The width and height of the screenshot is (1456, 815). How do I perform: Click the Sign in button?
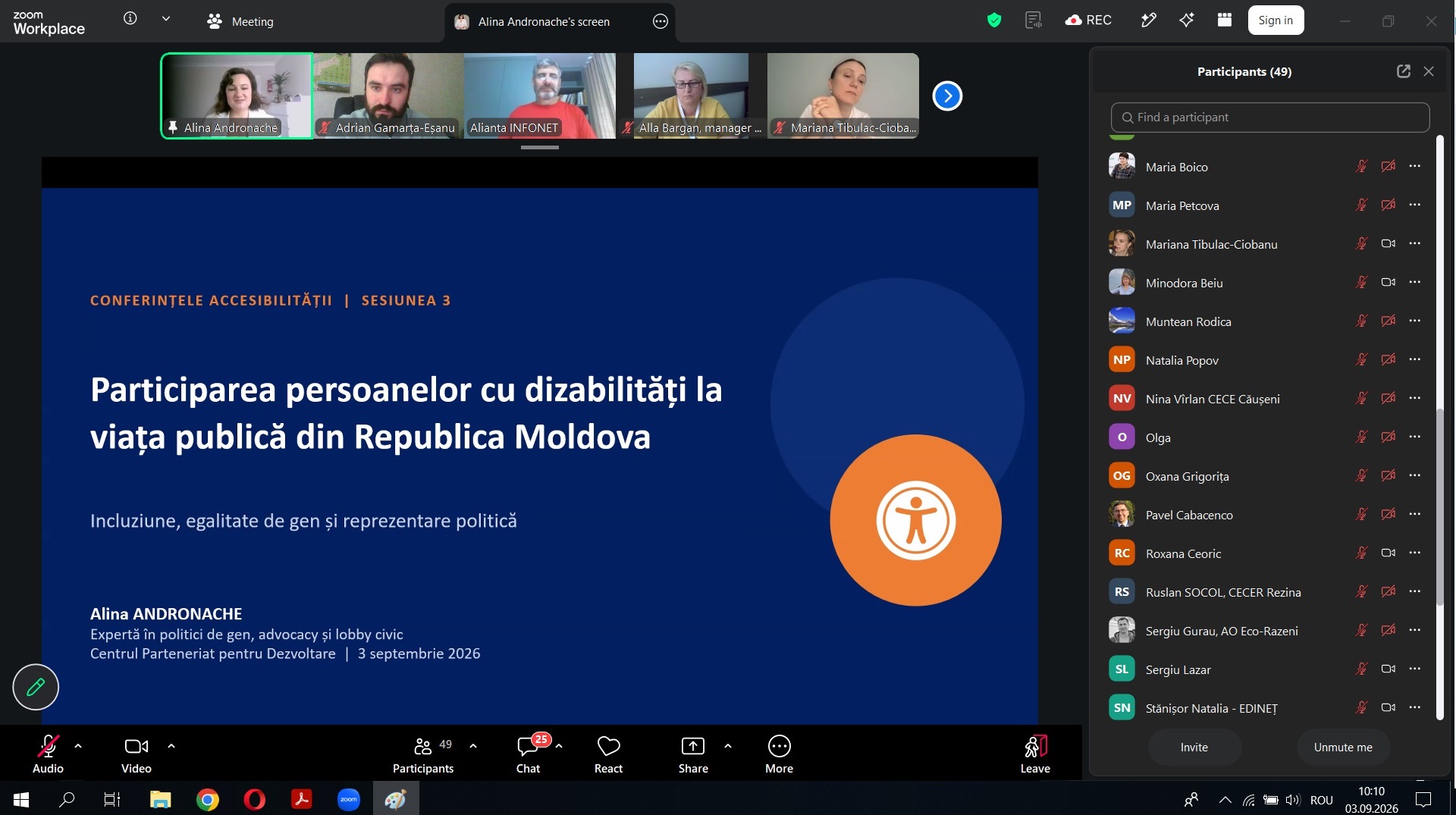coord(1276,20)
